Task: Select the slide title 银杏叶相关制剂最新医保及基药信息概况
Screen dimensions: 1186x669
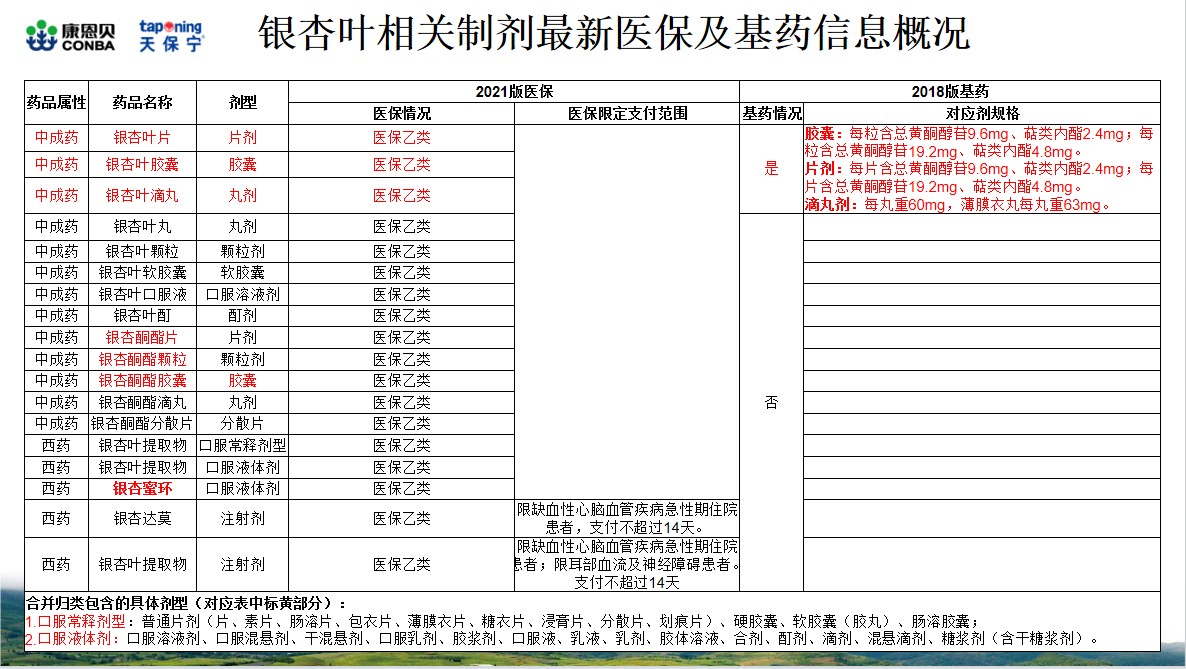Action: pos(613,33)
